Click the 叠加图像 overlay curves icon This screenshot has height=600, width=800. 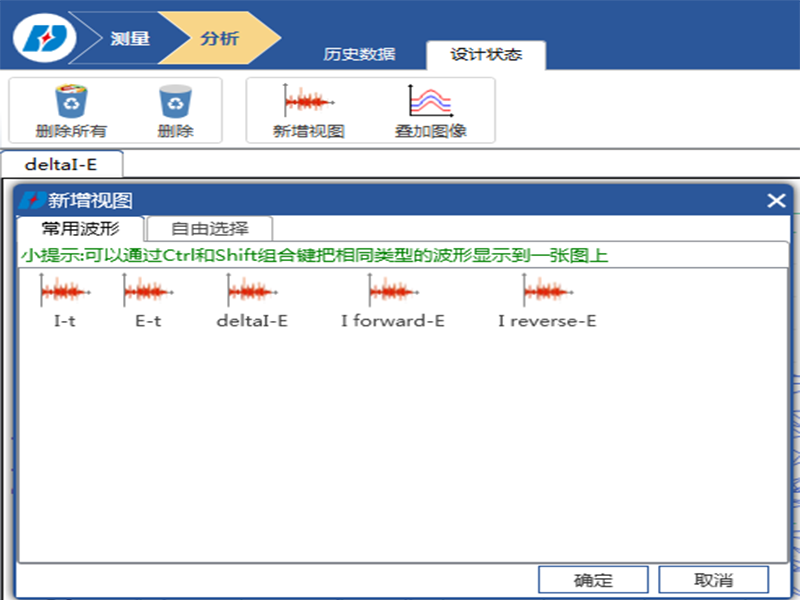pos(431,101)
